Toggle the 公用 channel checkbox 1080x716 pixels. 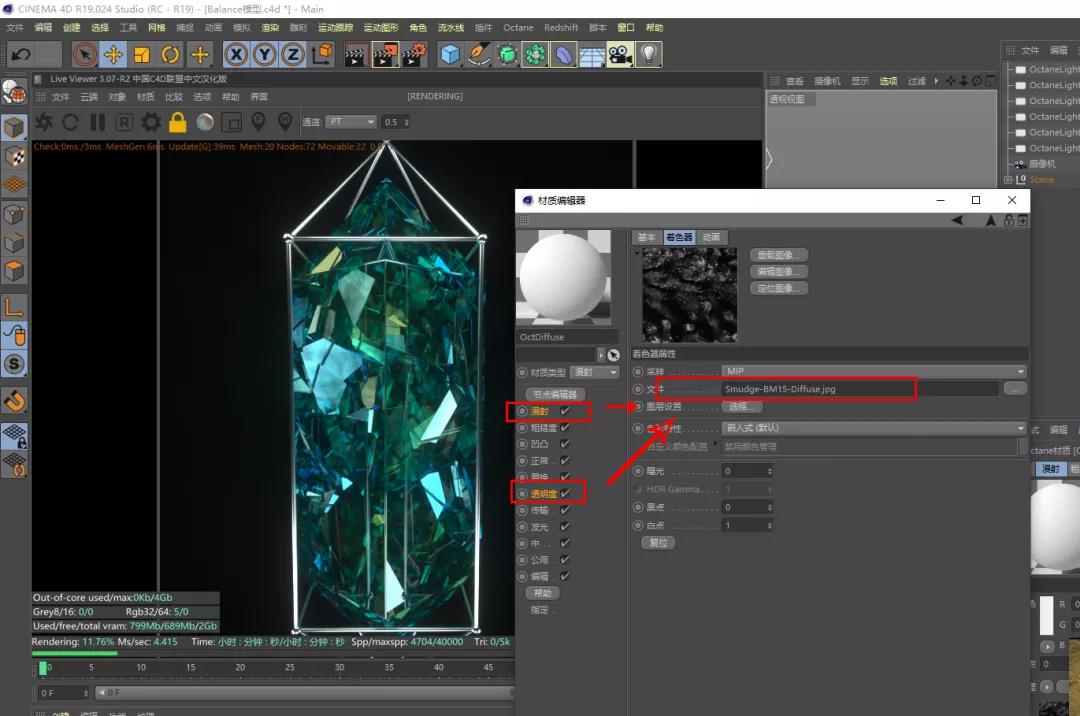(x=565, y=560)
